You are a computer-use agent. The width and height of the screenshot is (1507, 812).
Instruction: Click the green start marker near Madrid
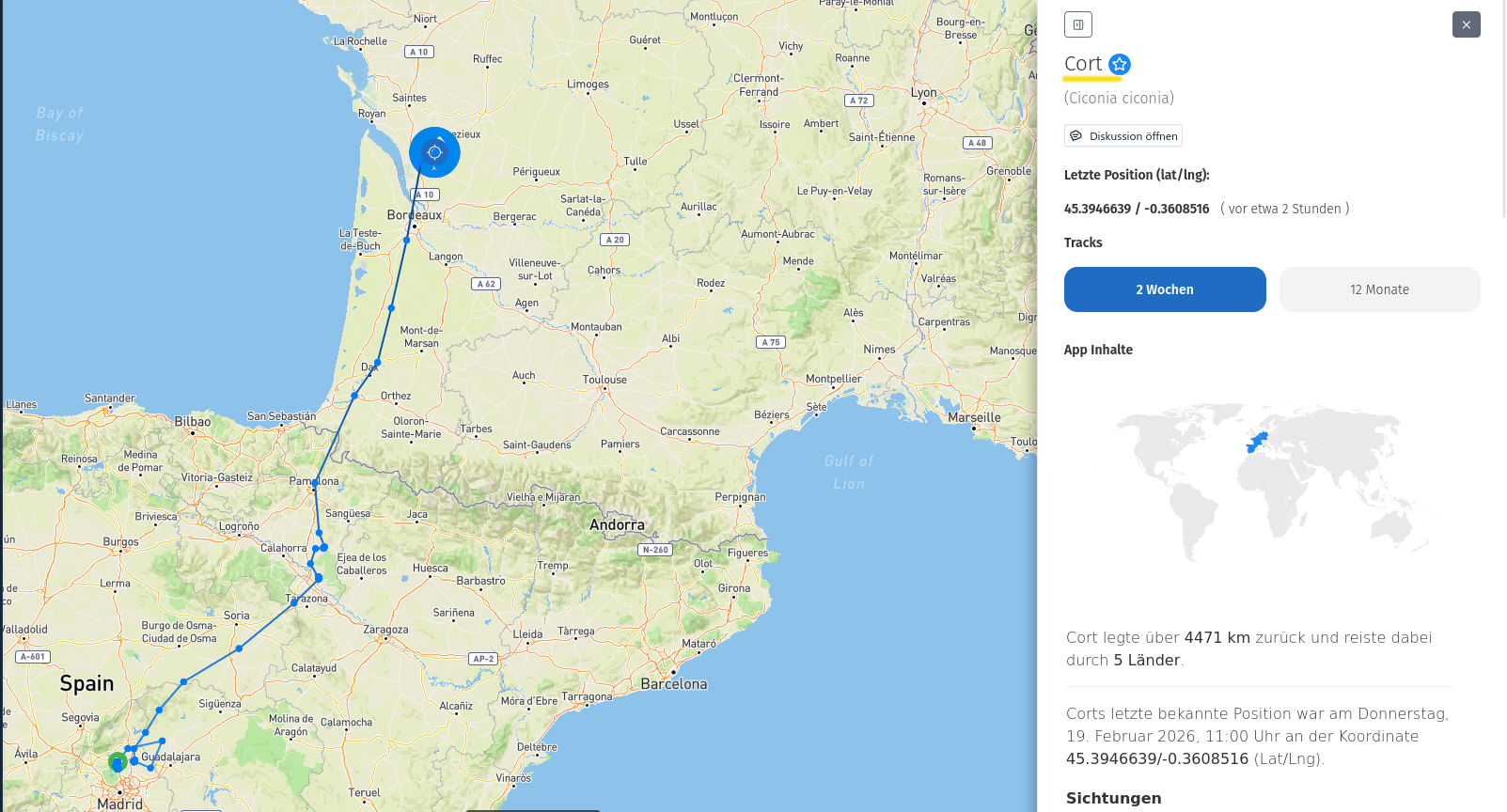click(118, 762)
